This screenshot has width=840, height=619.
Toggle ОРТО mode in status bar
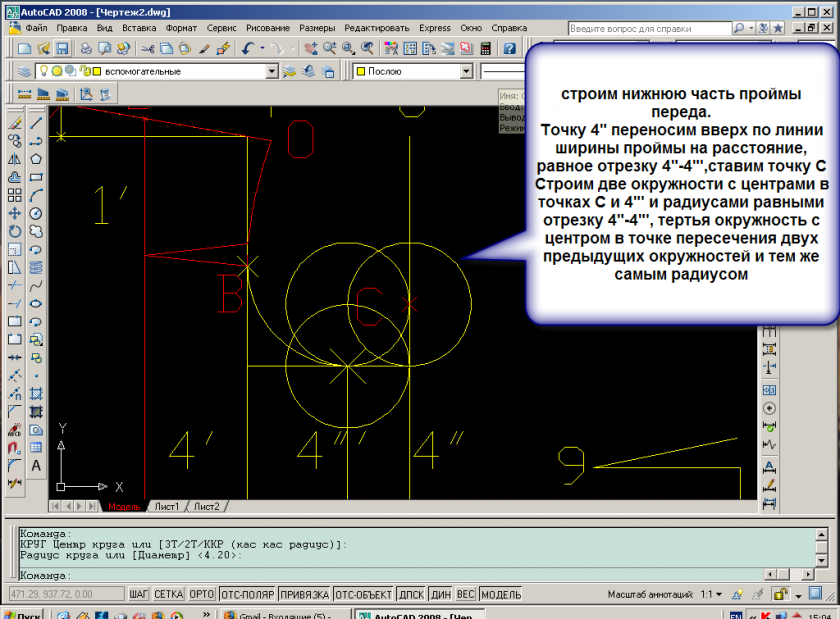point(202,594)
